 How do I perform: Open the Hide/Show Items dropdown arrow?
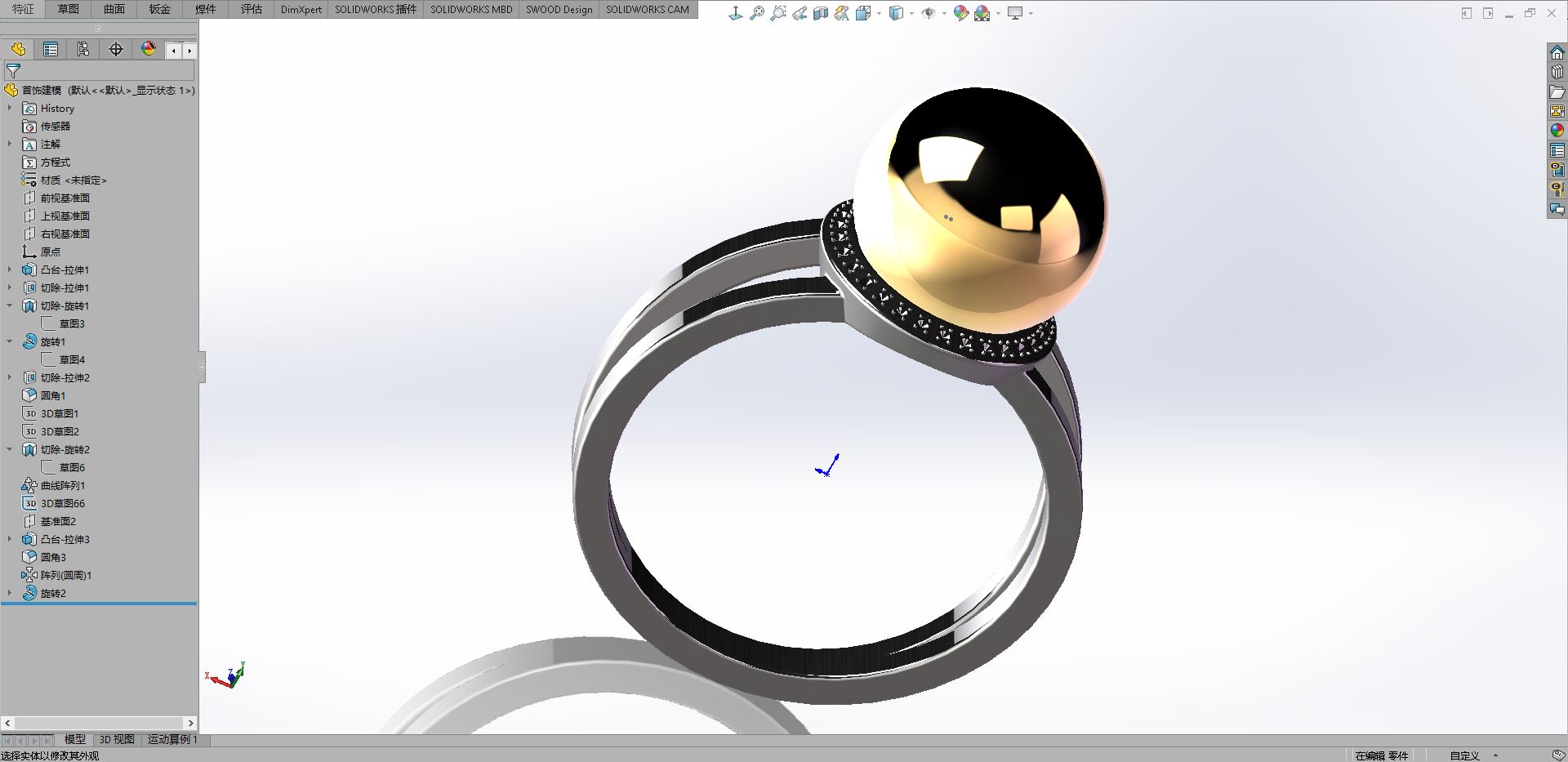(x=944, y=13)
